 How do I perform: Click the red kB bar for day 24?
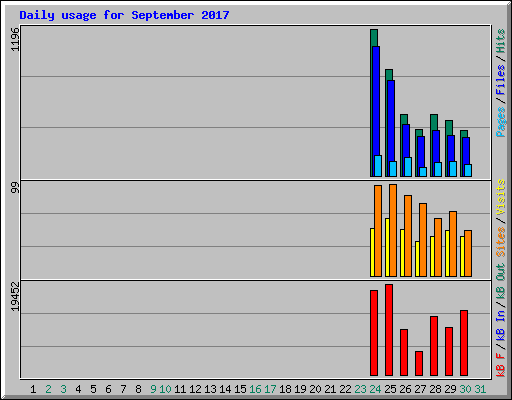(x=374, y=333)
